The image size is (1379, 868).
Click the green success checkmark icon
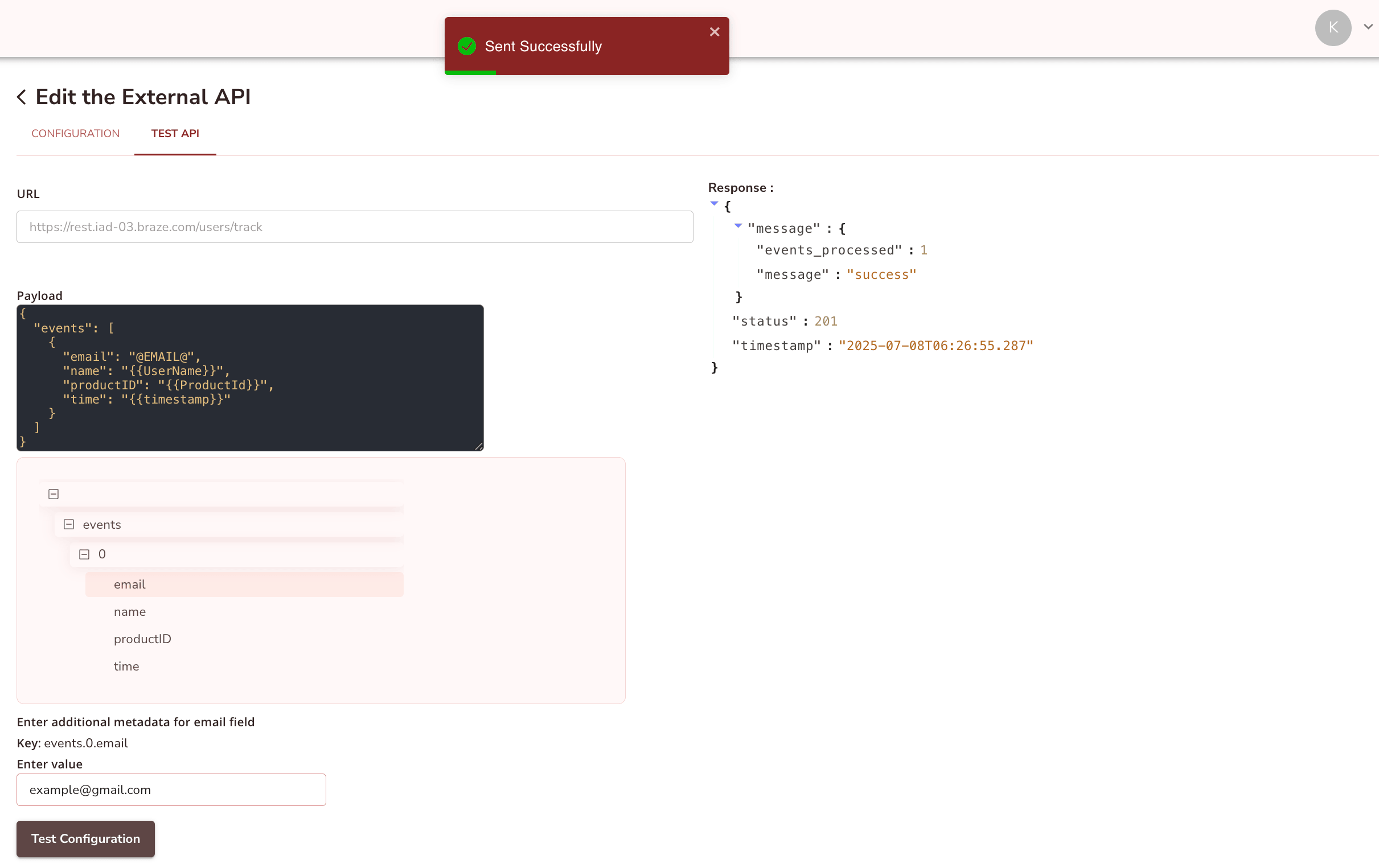point(467,46)
